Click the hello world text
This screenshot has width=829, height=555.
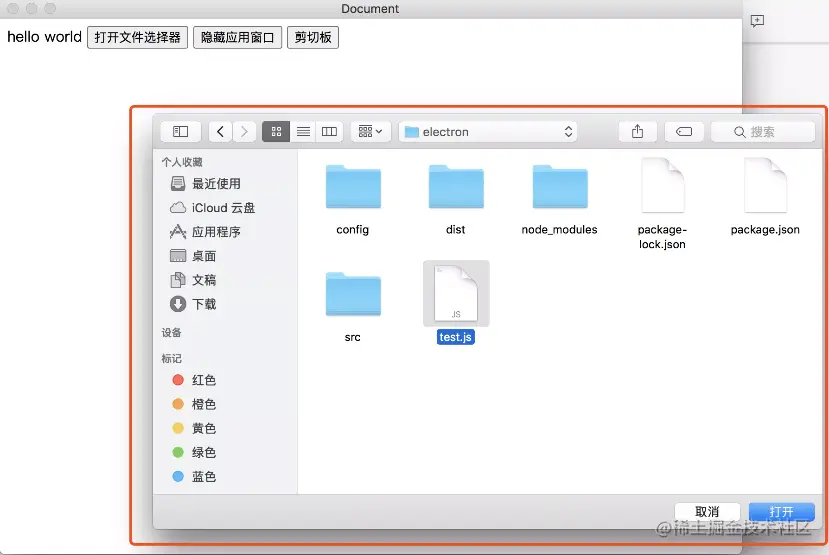tap(44, 37)
